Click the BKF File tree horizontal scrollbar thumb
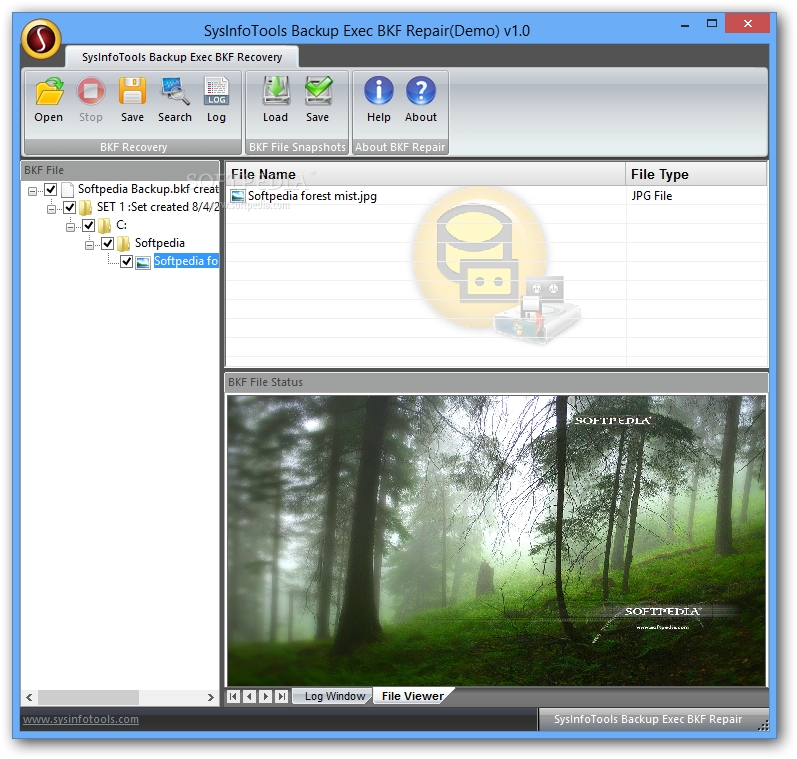The height and width of the screenshot is (759, 797). tap(88, 697)
